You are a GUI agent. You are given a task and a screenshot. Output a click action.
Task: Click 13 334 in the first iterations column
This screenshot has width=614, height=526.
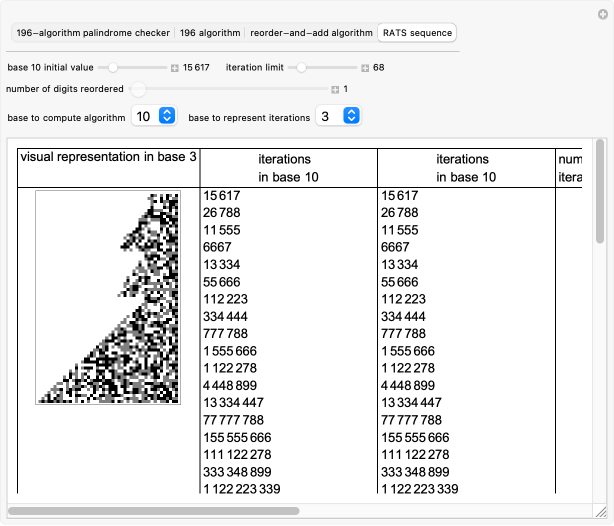222,265
